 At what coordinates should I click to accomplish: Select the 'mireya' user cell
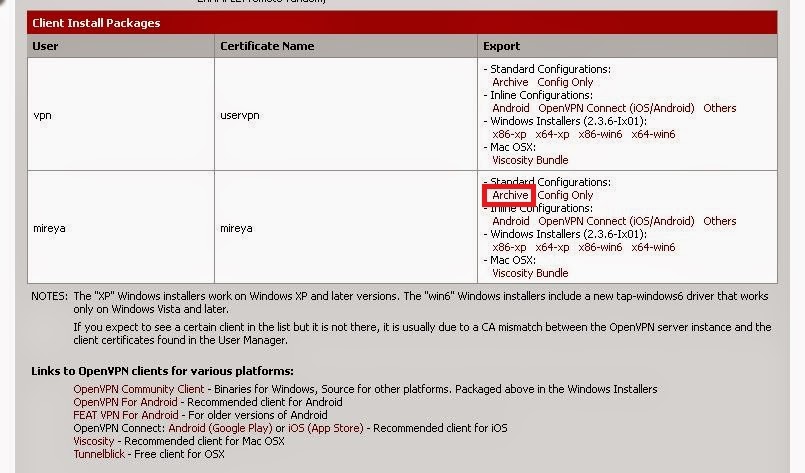pyautogui.click(x=121, y=228)
